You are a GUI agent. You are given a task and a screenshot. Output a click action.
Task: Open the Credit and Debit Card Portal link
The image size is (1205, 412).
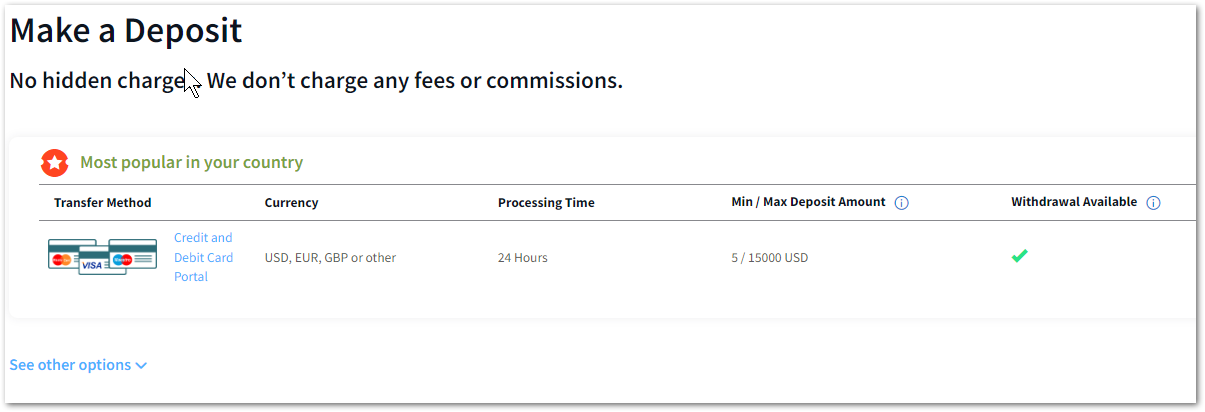tap(203, 257)
